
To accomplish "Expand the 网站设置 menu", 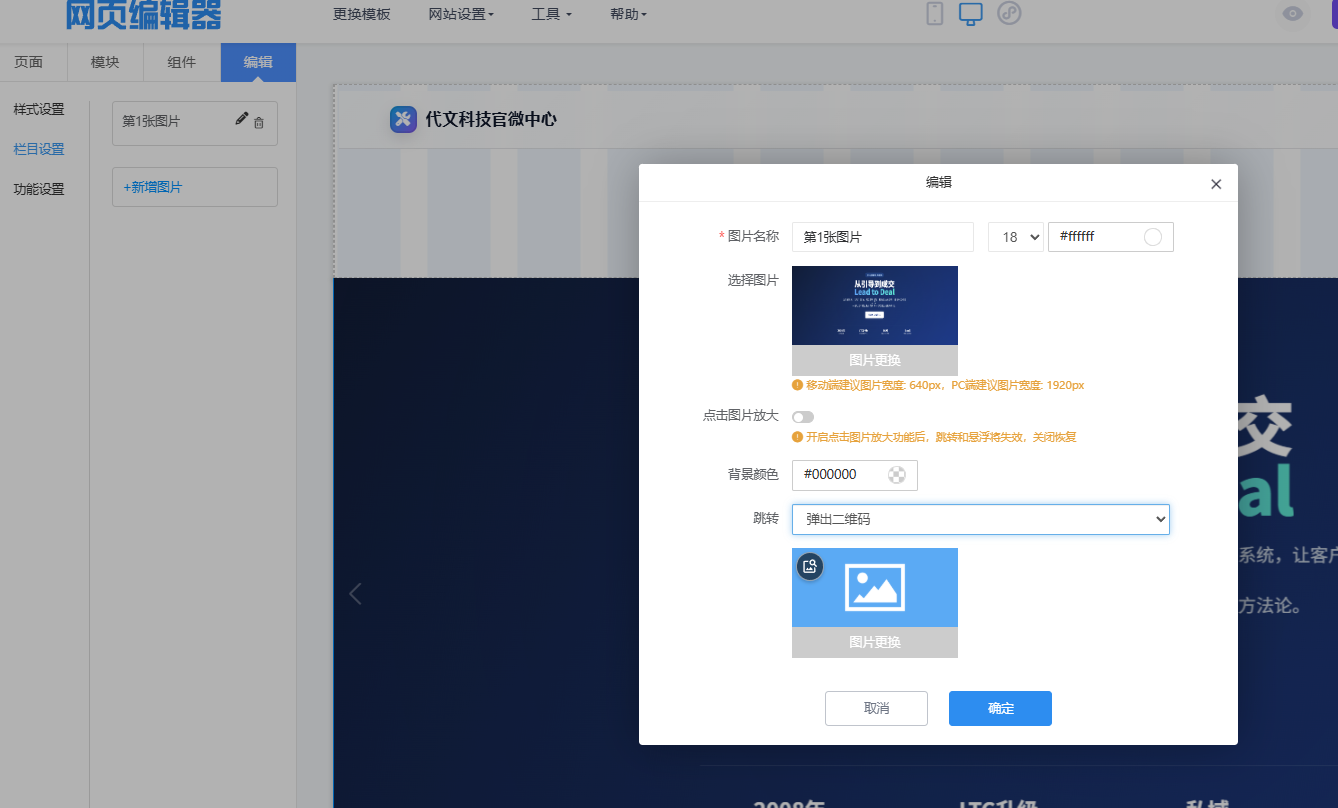I will tap(461, 14).
